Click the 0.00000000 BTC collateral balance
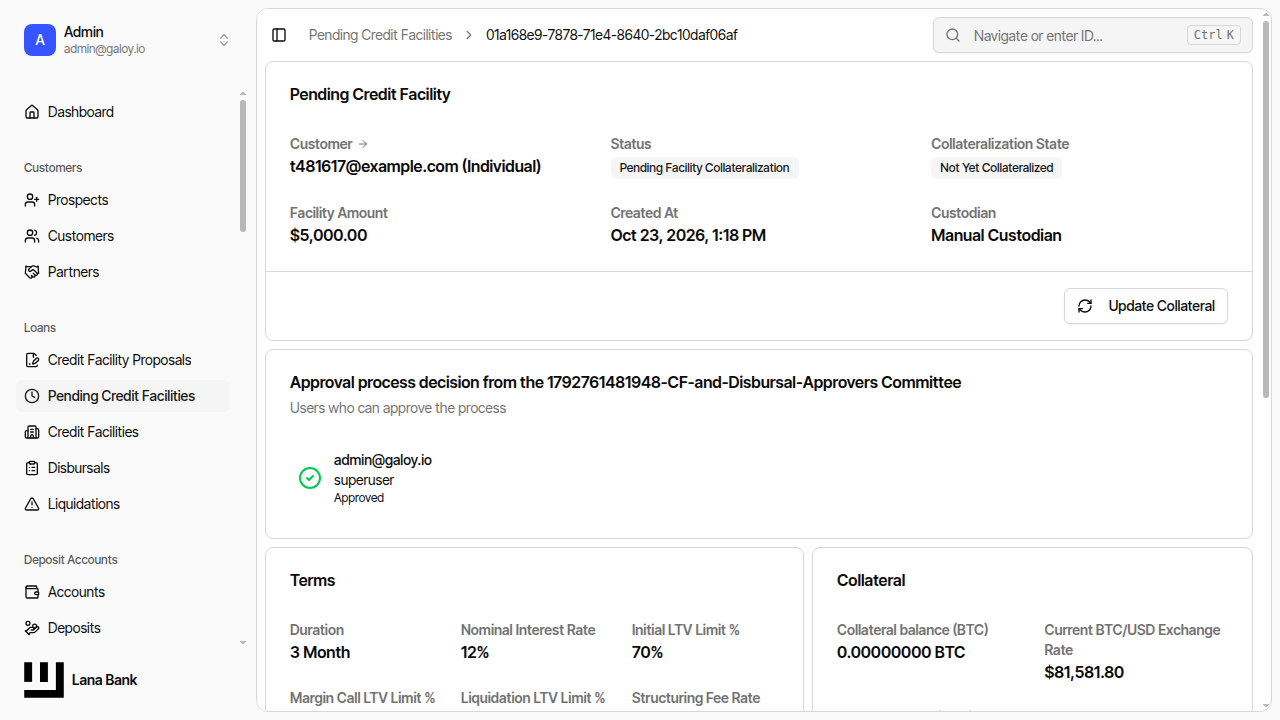The image size is (1280, 720). point(901,652)
